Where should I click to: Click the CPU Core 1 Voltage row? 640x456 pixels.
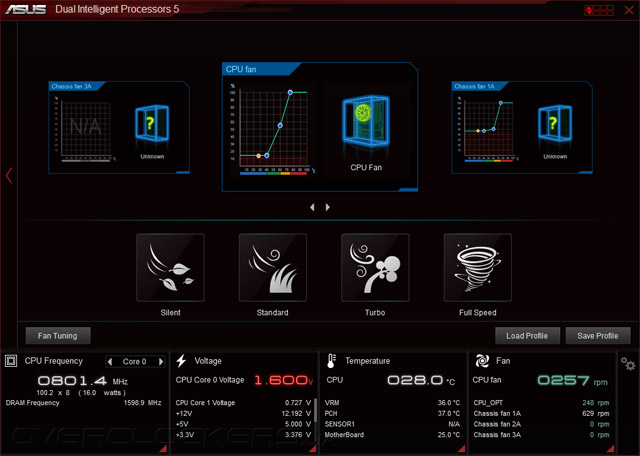tap(243, 403)
